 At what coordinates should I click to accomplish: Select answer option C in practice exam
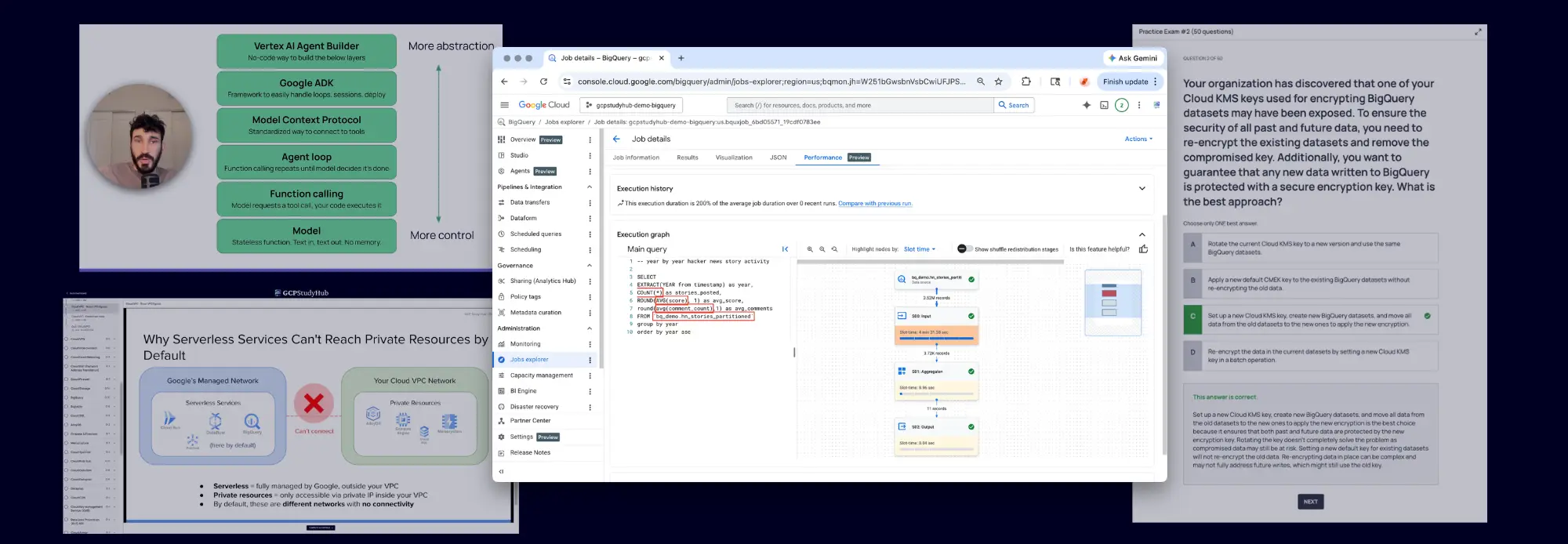click(x=1310, y=320)
